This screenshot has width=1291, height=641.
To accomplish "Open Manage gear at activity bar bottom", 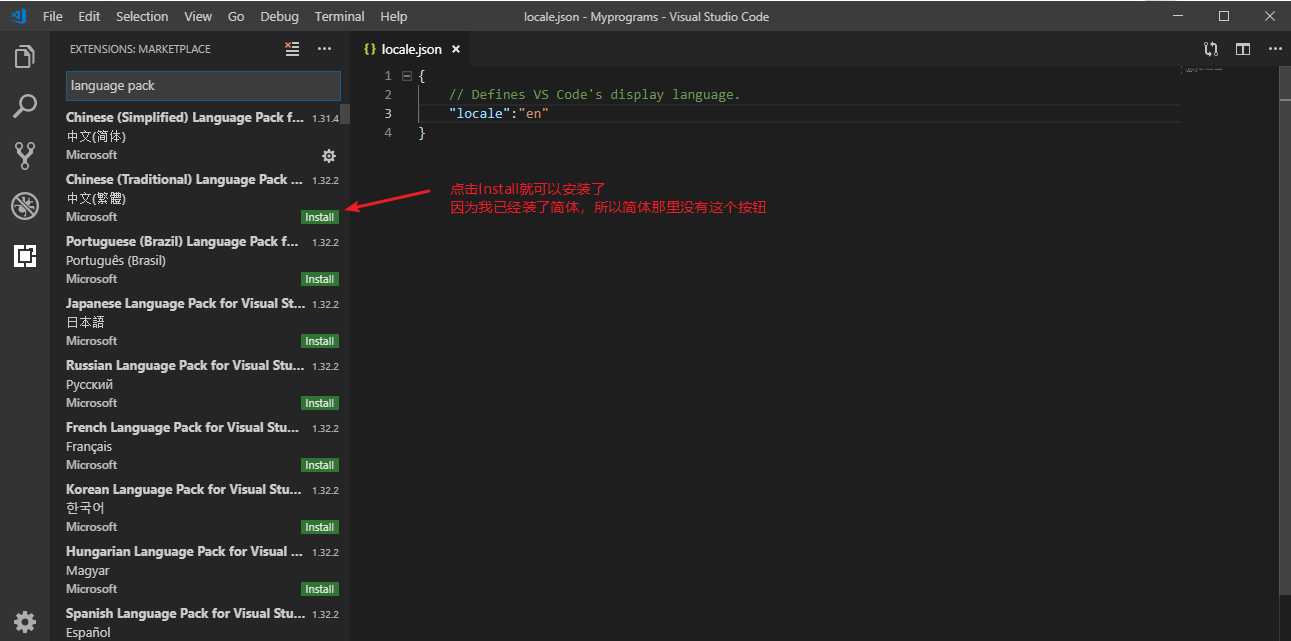I will pyautogui.click(x=25, y=621).
